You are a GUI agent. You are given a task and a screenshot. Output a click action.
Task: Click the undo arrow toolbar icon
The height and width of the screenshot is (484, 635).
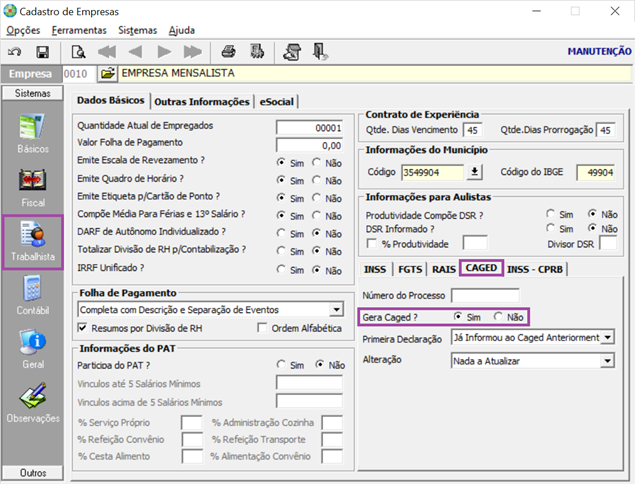[15, 51]
